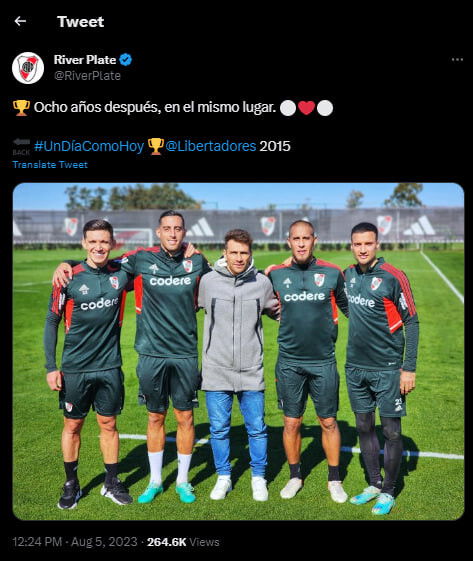Click the 264.6K Views count
Viewport: 473px width, 561px height.
click(183, 542)
